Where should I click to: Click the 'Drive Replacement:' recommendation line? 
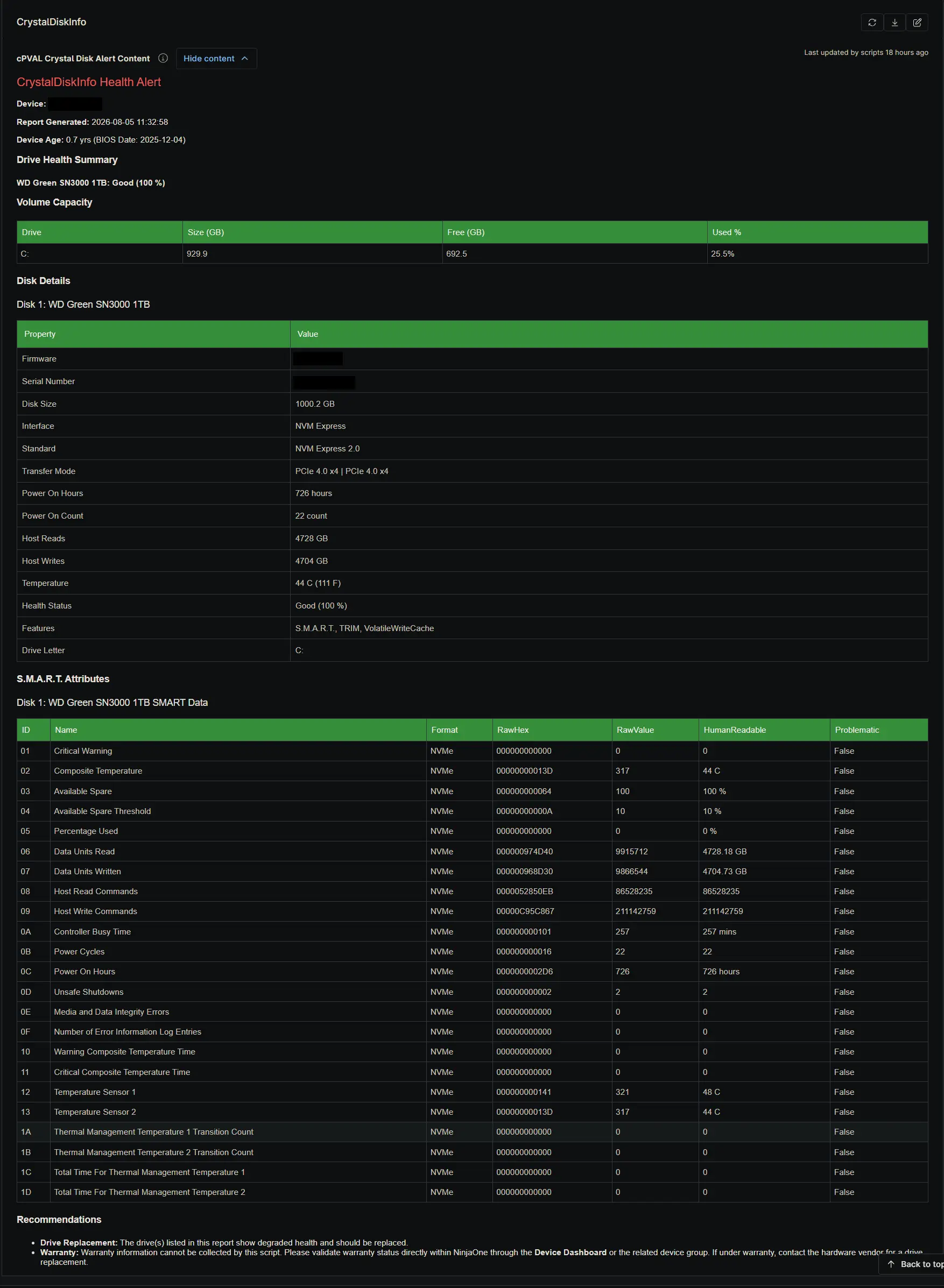[x=224, y=1243]
